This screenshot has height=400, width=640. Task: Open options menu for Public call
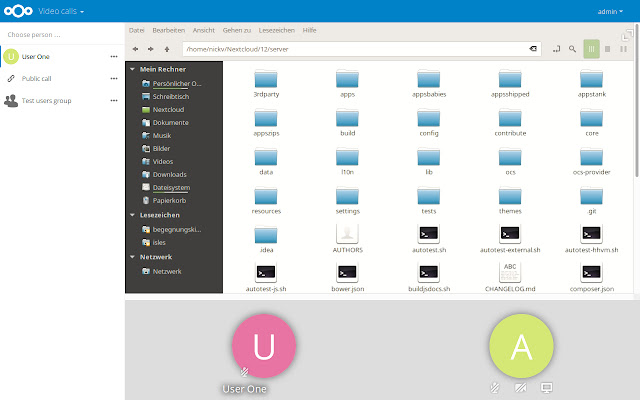coord(113,78)
